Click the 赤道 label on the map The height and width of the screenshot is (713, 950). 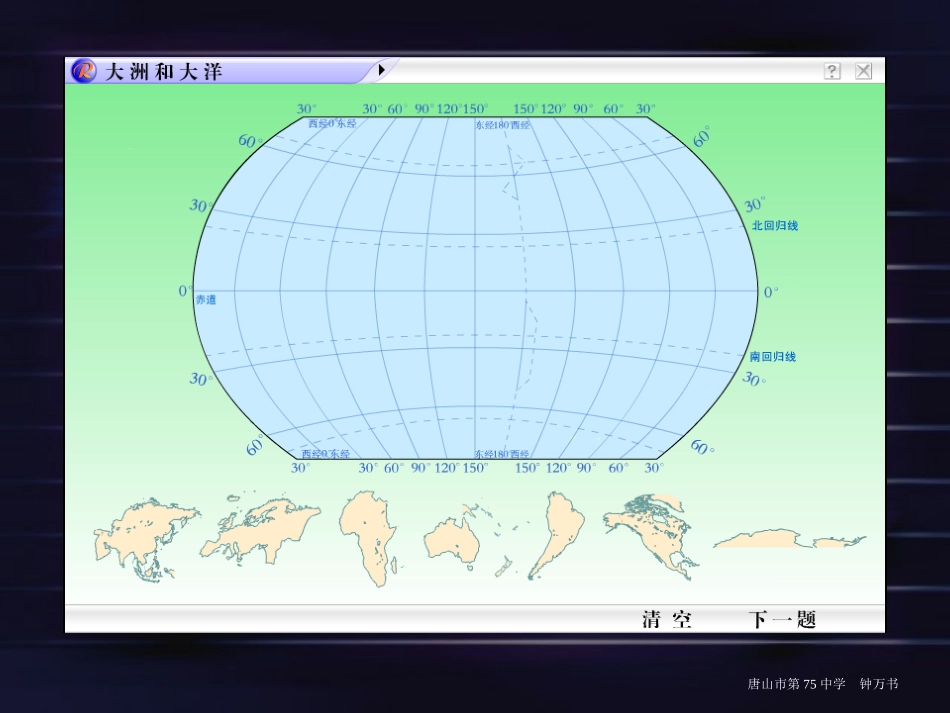(205, 300)
